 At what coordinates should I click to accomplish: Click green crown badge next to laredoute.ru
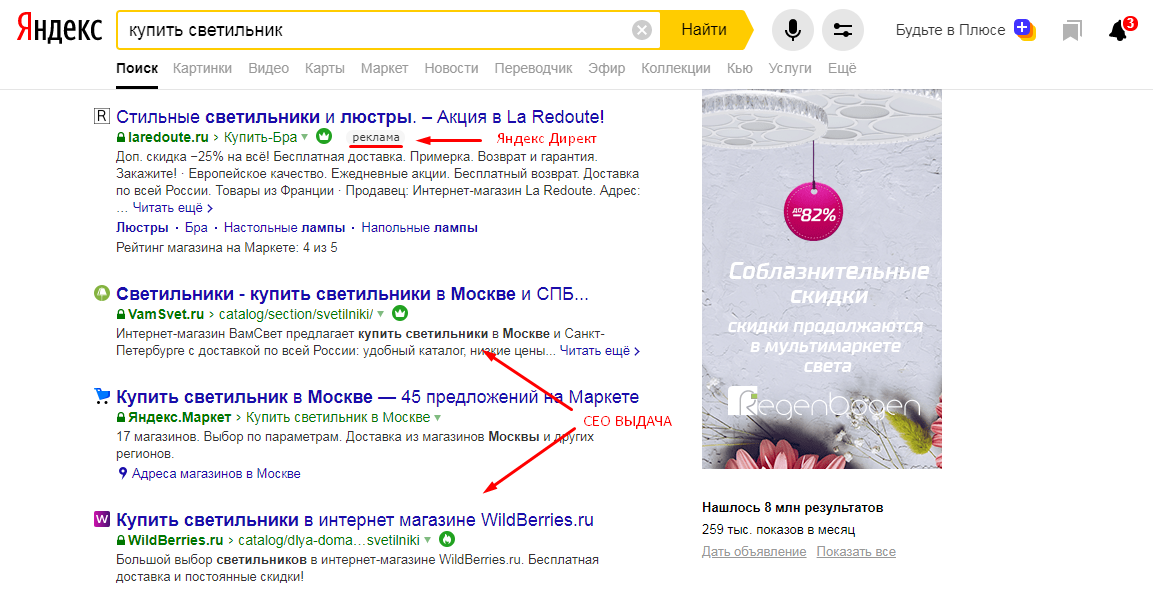pos(324,137)
